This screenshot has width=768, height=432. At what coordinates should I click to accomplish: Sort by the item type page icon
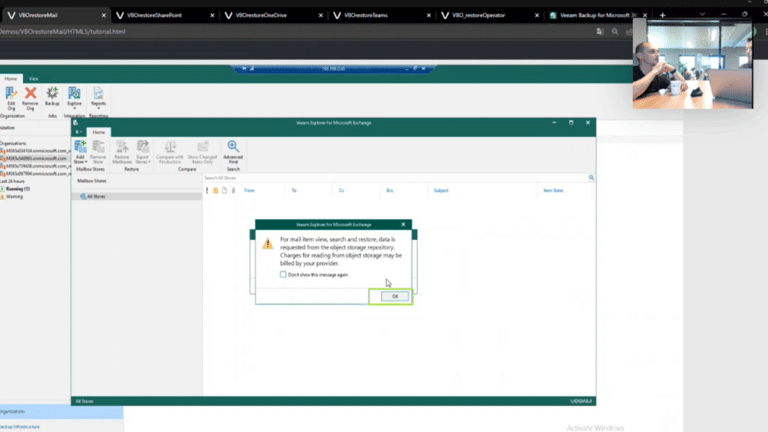[224, 191]
